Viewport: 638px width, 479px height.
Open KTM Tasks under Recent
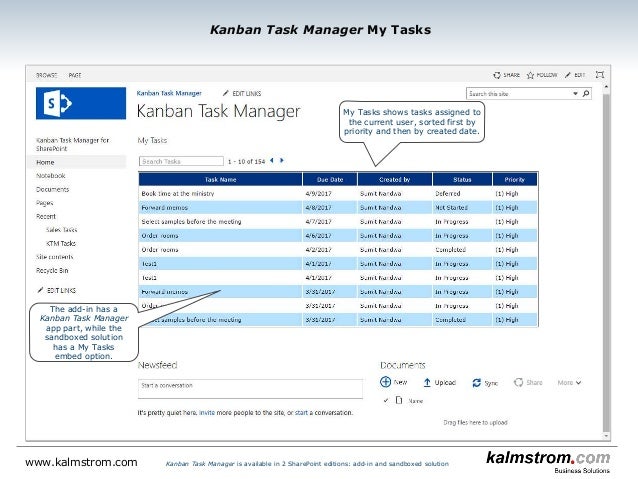(61, 243)
